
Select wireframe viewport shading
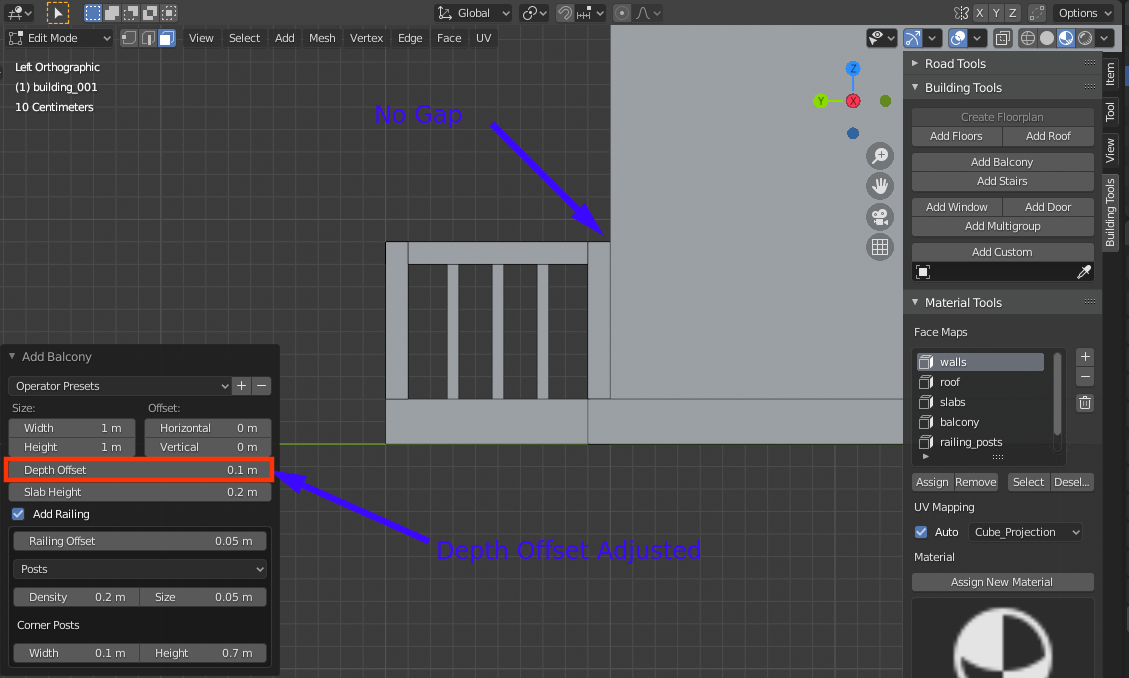1028,38
